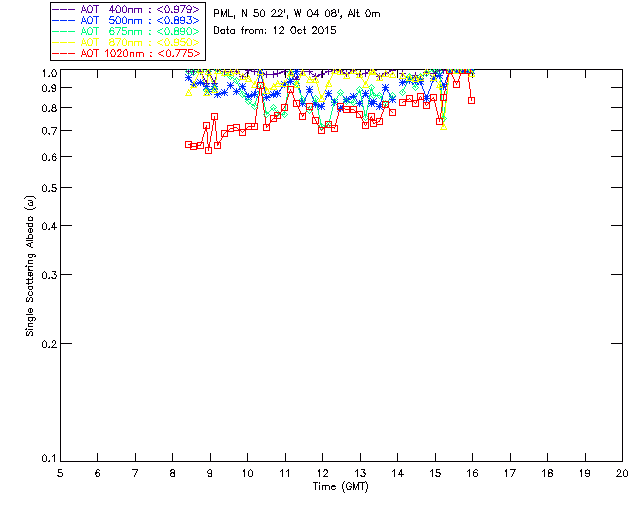The height and width of the screenshot is (512, 640).
Task: Click the 0.2 y-axis tick label
Action: coord(49,344)
